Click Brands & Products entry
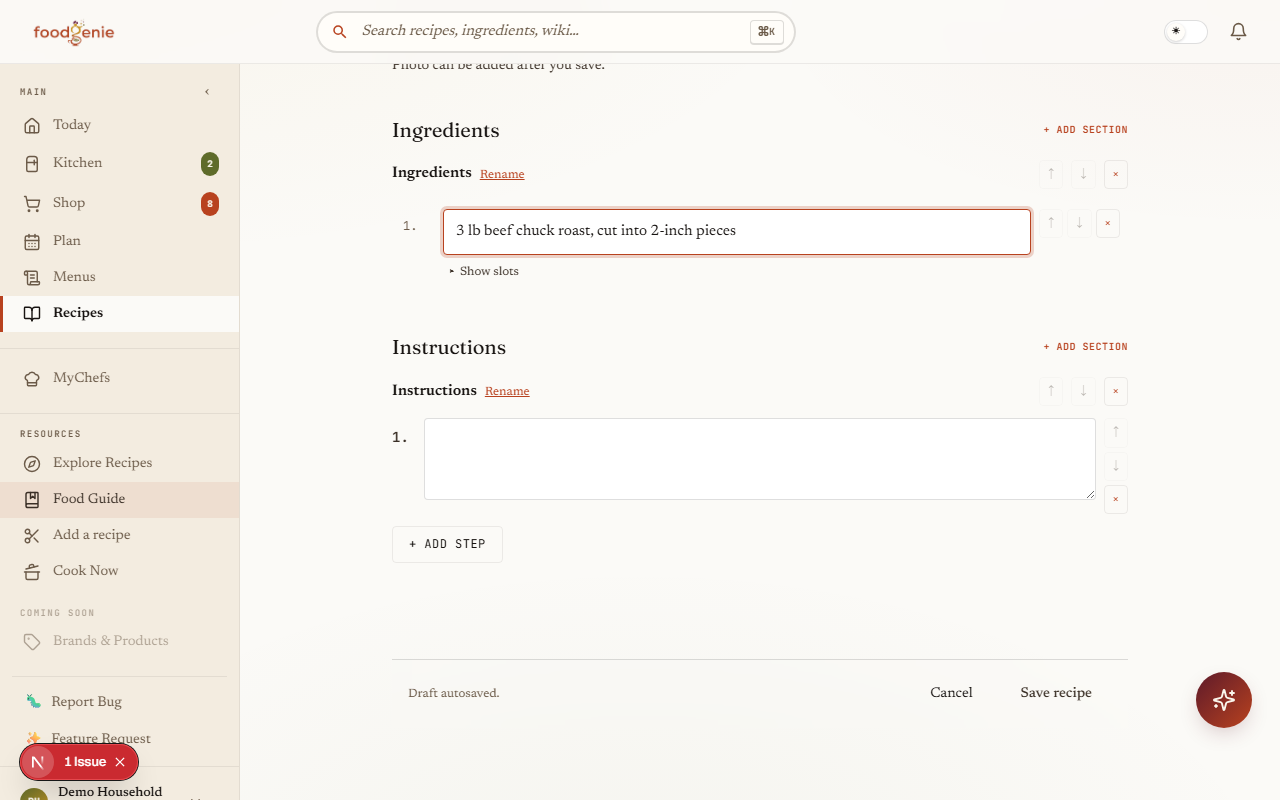Viewport: 1280px width, 800px height. [x=120, y=641]
